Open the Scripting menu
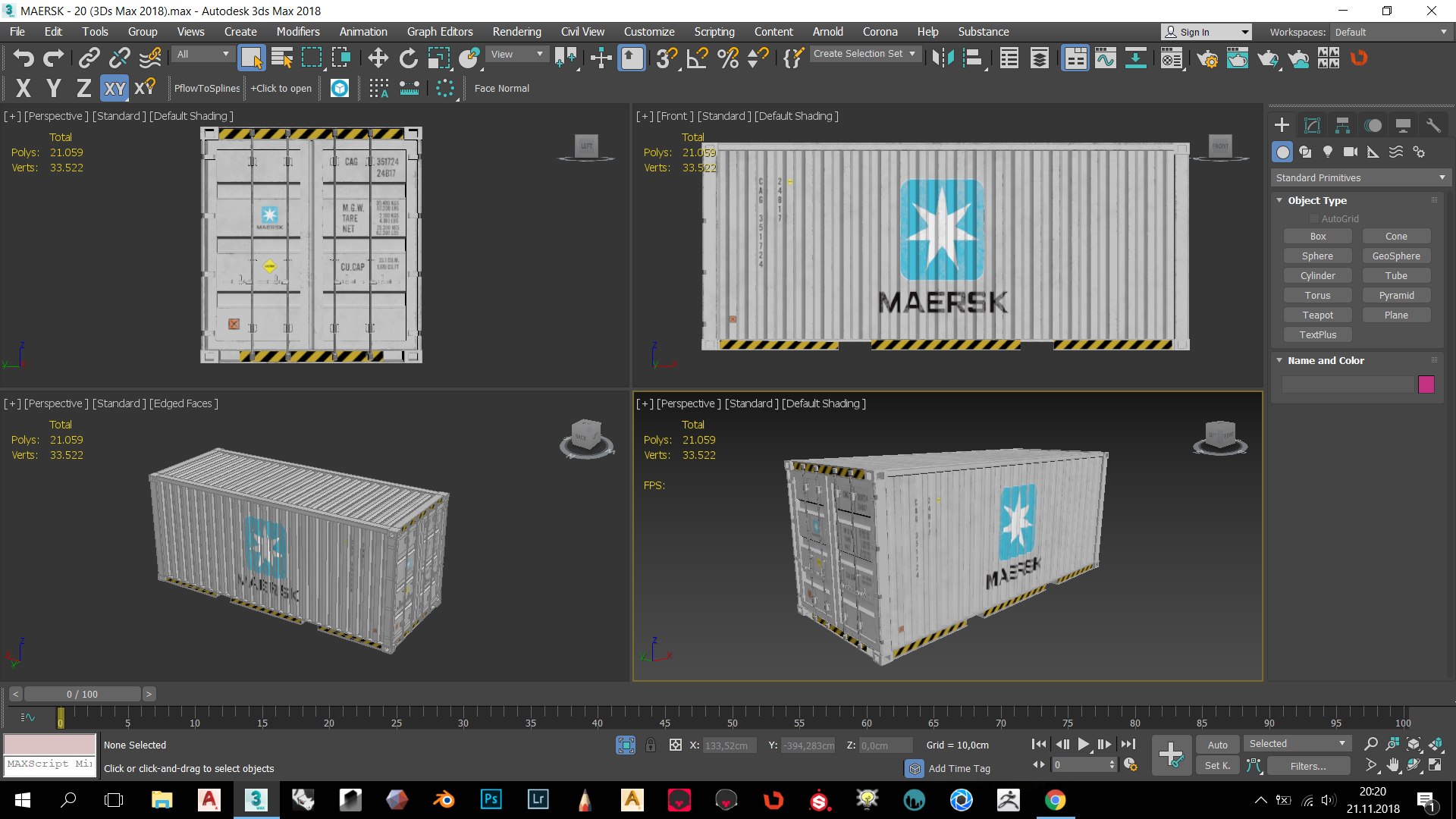 714,32
